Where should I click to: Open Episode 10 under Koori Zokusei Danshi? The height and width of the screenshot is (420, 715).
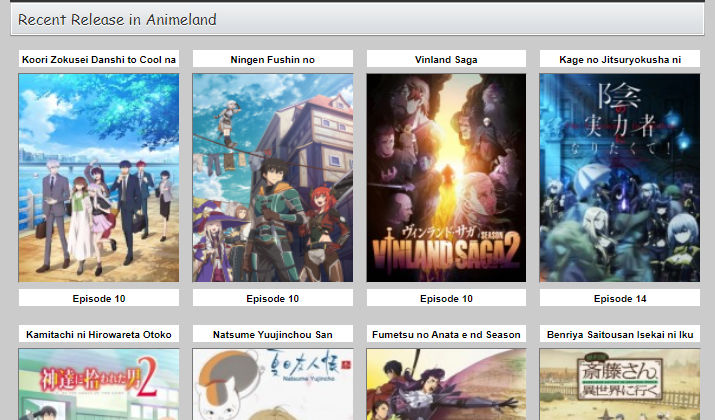[99, 299]
